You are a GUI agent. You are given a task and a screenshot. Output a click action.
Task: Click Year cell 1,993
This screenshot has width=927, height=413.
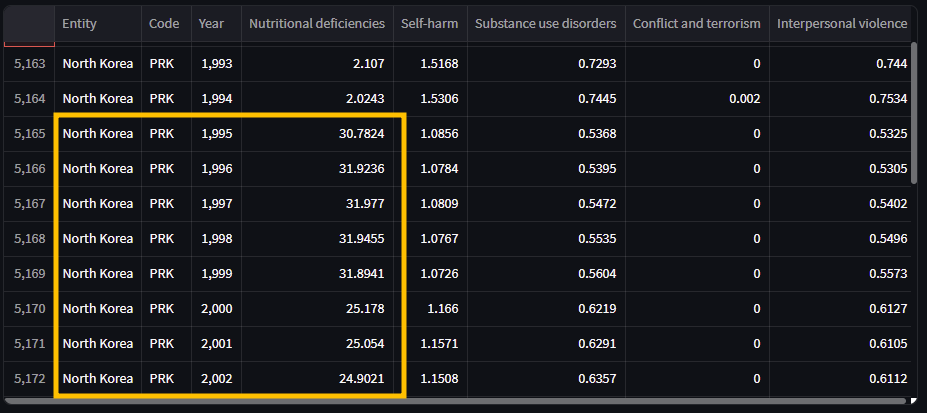coord(216,64)
